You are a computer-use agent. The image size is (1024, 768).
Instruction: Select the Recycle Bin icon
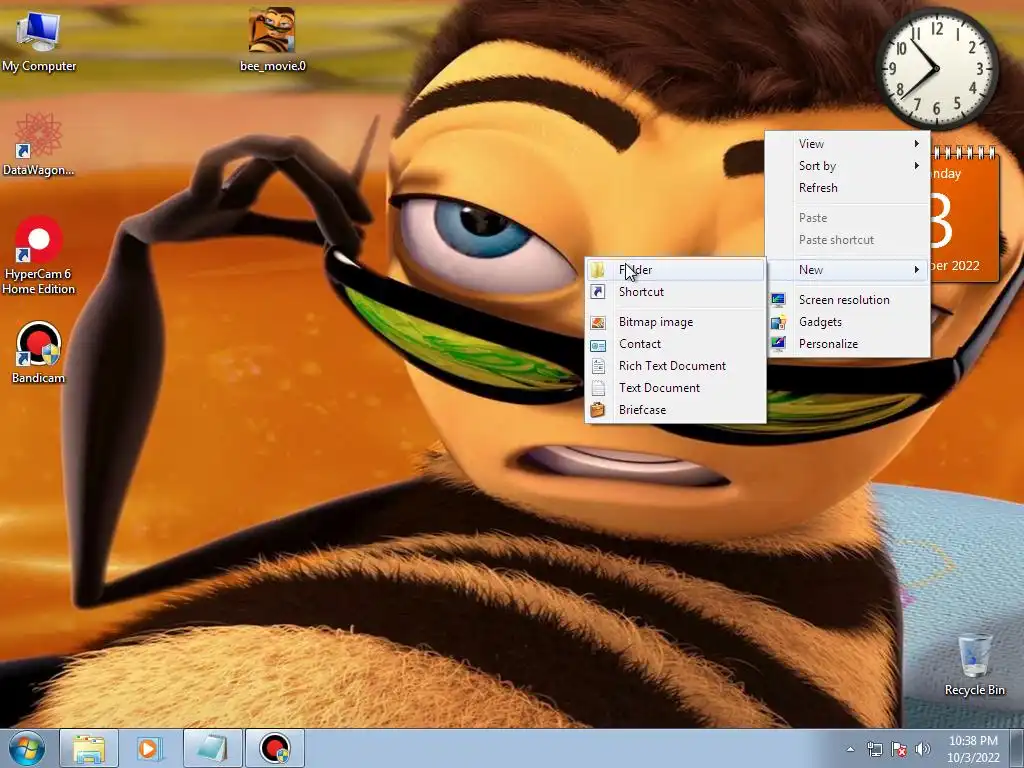[x=974, y=664]
